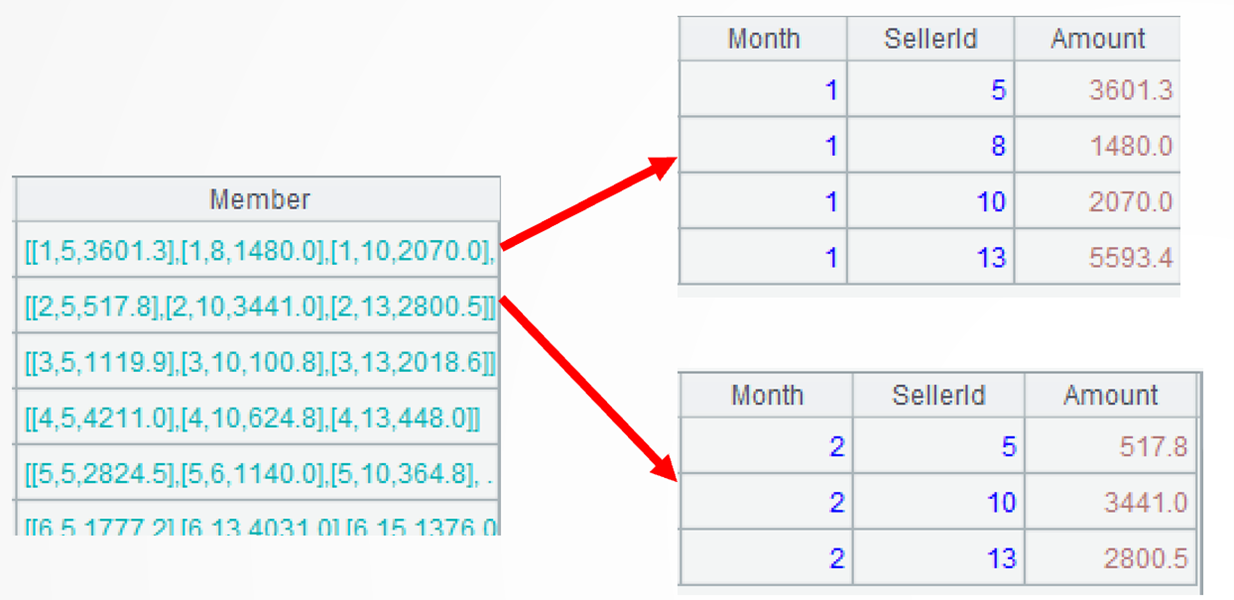The image size is (1234, 600).
Task: Select the Member row starting with [[2,5,517.8]
Action: (259, 308)
